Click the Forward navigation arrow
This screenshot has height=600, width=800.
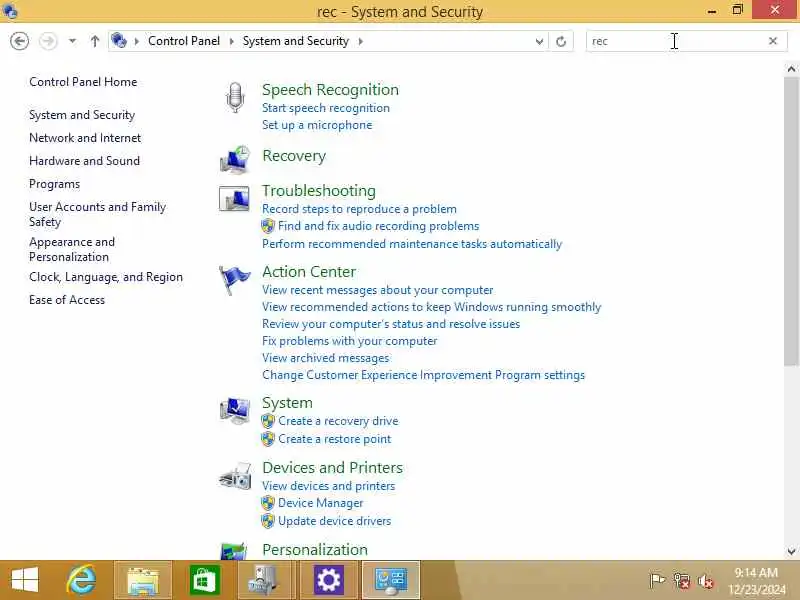pos(48,41)
